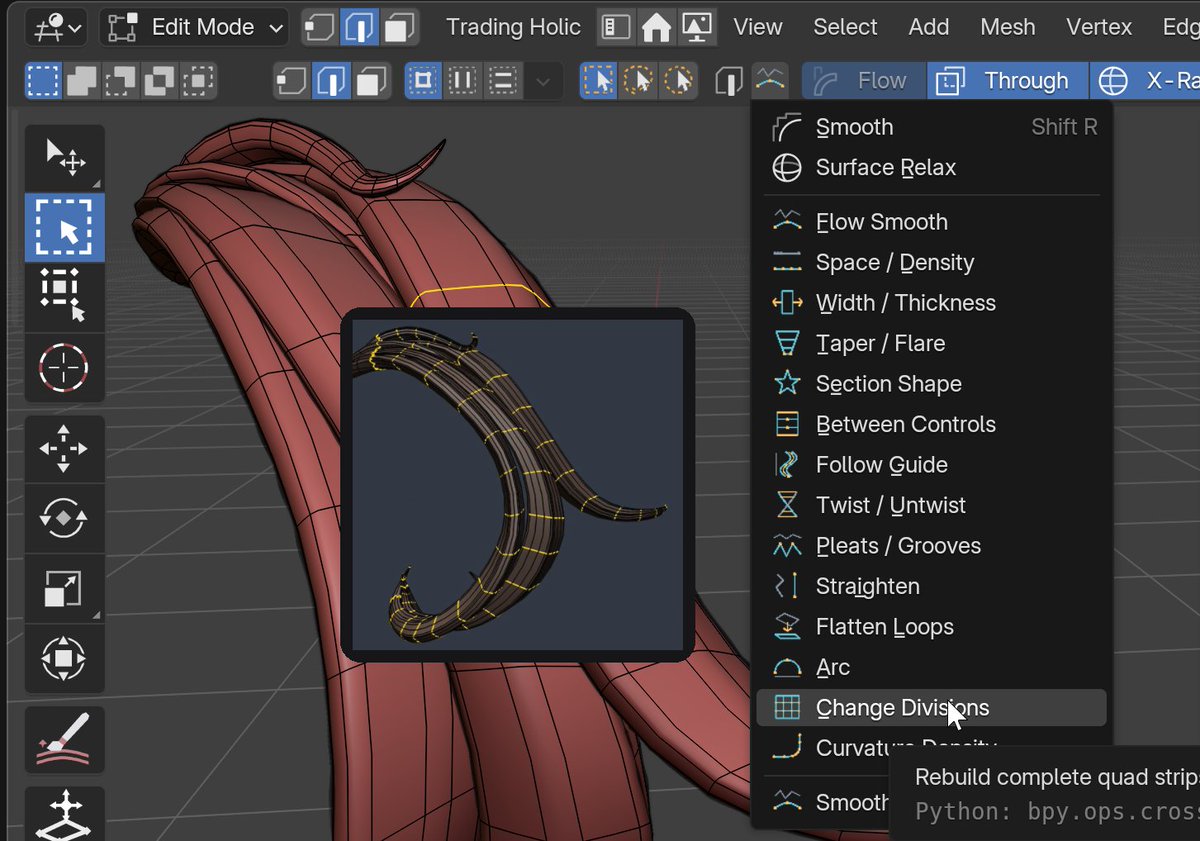
Task: Switch selection mode to Subtract
Action: point(121,80)
